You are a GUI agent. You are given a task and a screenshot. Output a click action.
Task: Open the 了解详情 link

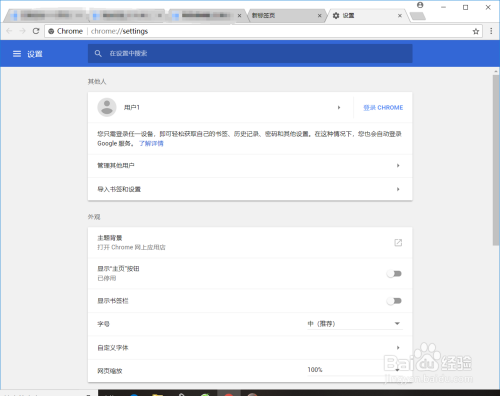coord(151,144)
